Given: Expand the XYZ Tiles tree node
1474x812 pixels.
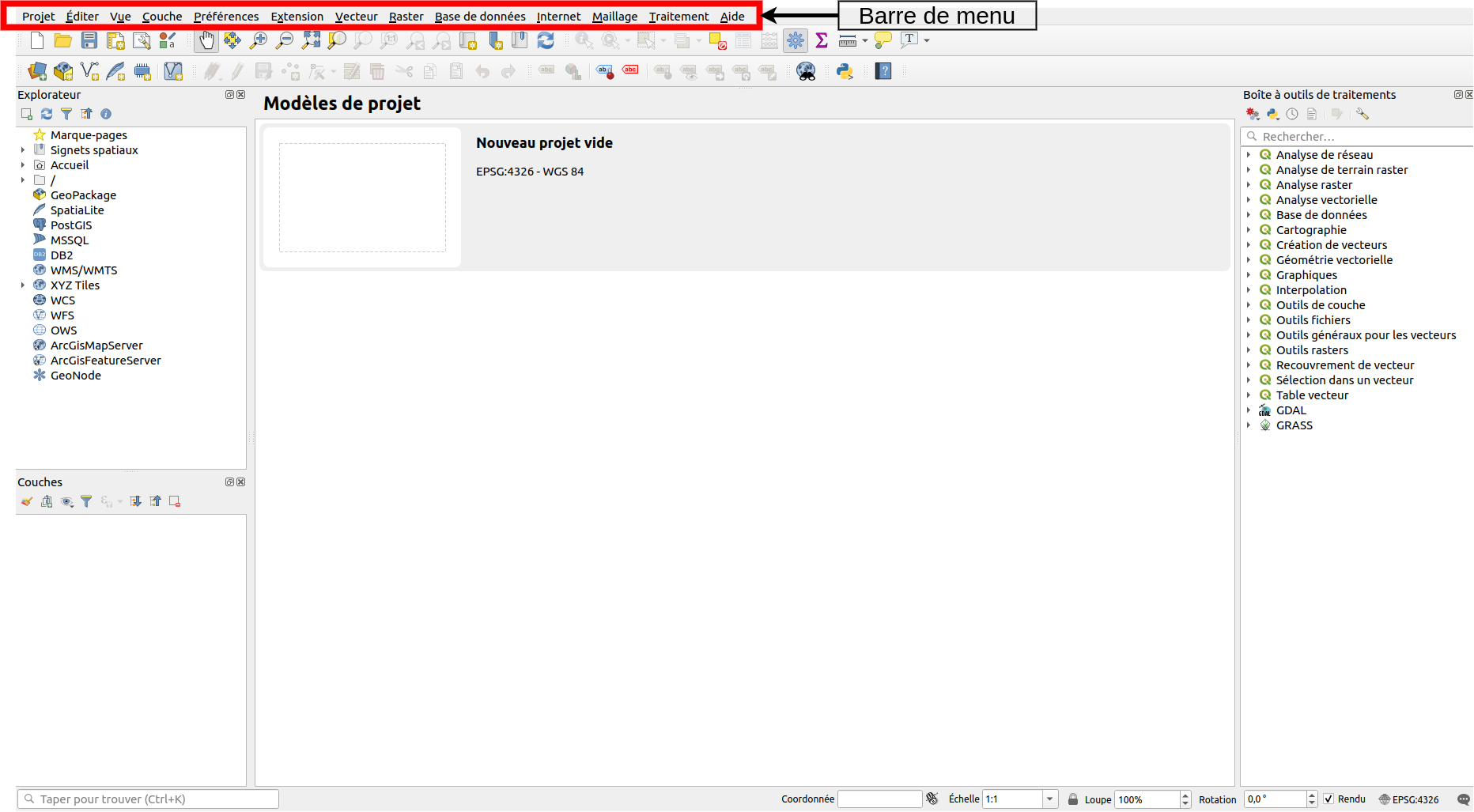Looking at the screenshot, I should 23,285.
